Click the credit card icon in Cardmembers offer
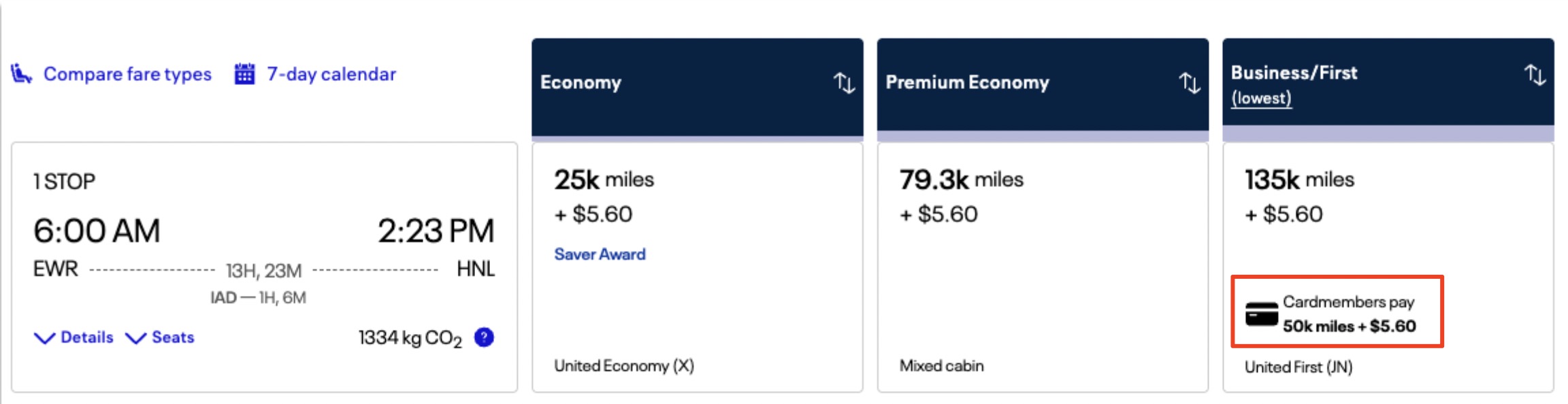 (1261, 314)
